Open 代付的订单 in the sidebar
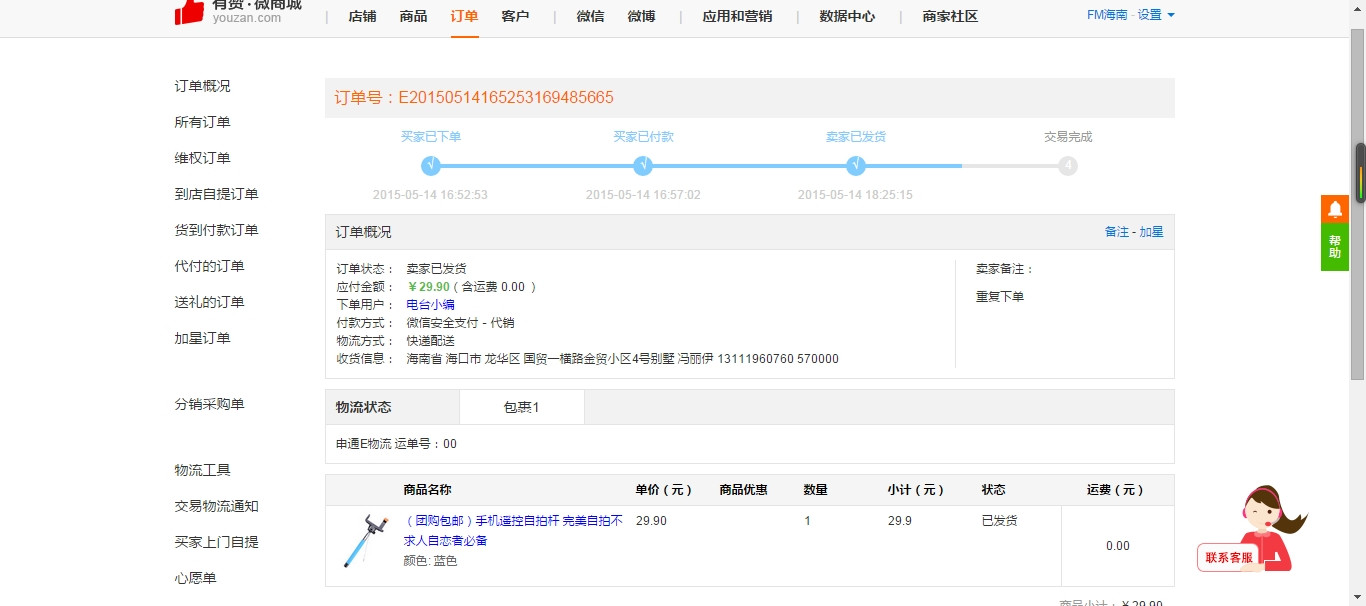This screenshot has height=606, width=1366. [x=209, y=266]
